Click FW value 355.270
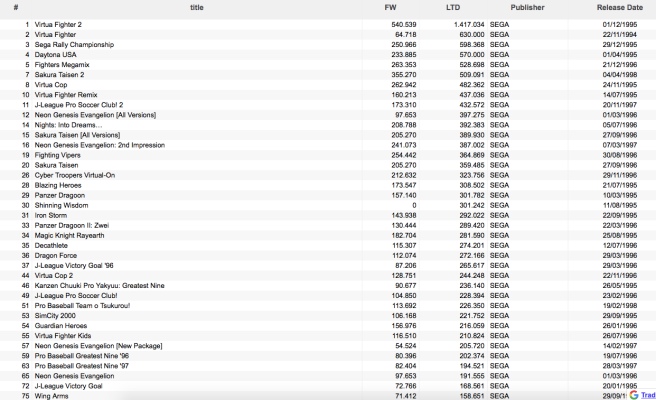The width and height of the screenshot is (656, 400). tap(404, 75)
